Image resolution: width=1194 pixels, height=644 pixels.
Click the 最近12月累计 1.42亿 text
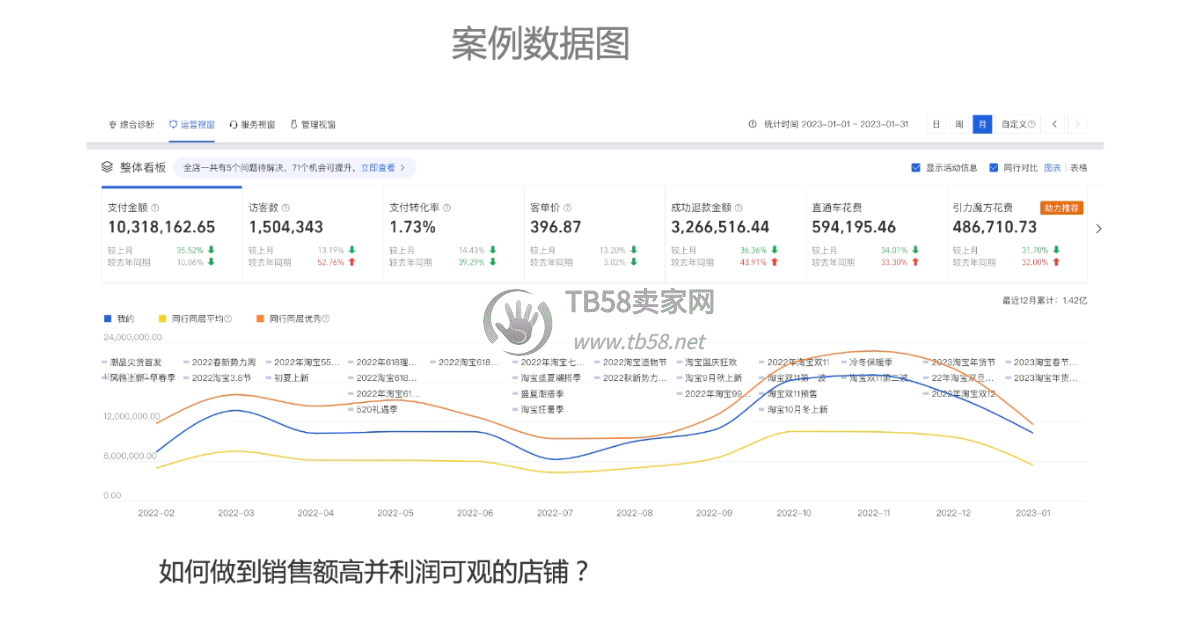(1045, 301)
